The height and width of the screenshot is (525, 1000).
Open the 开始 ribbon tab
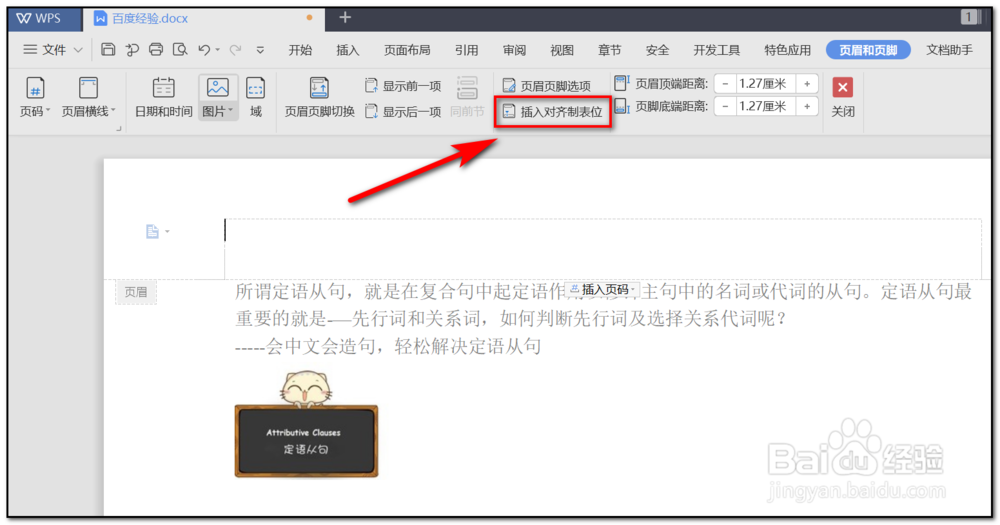(x=300, y=50)
